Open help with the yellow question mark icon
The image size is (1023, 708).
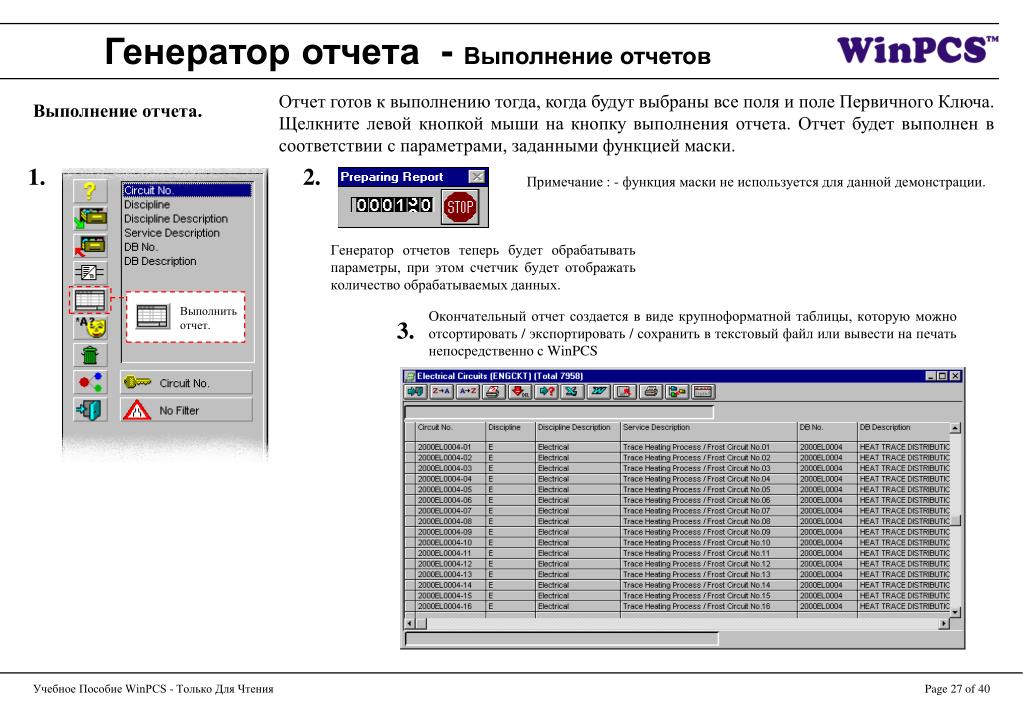(x=90, y=191)
